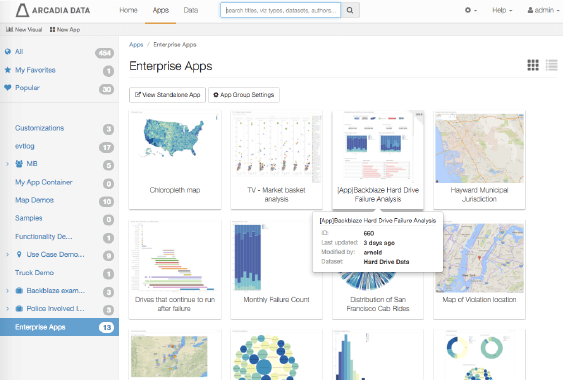The image size is (564, 380).
Task: Click the Arcadia Data logo
Action: click(x=53, y=10)
